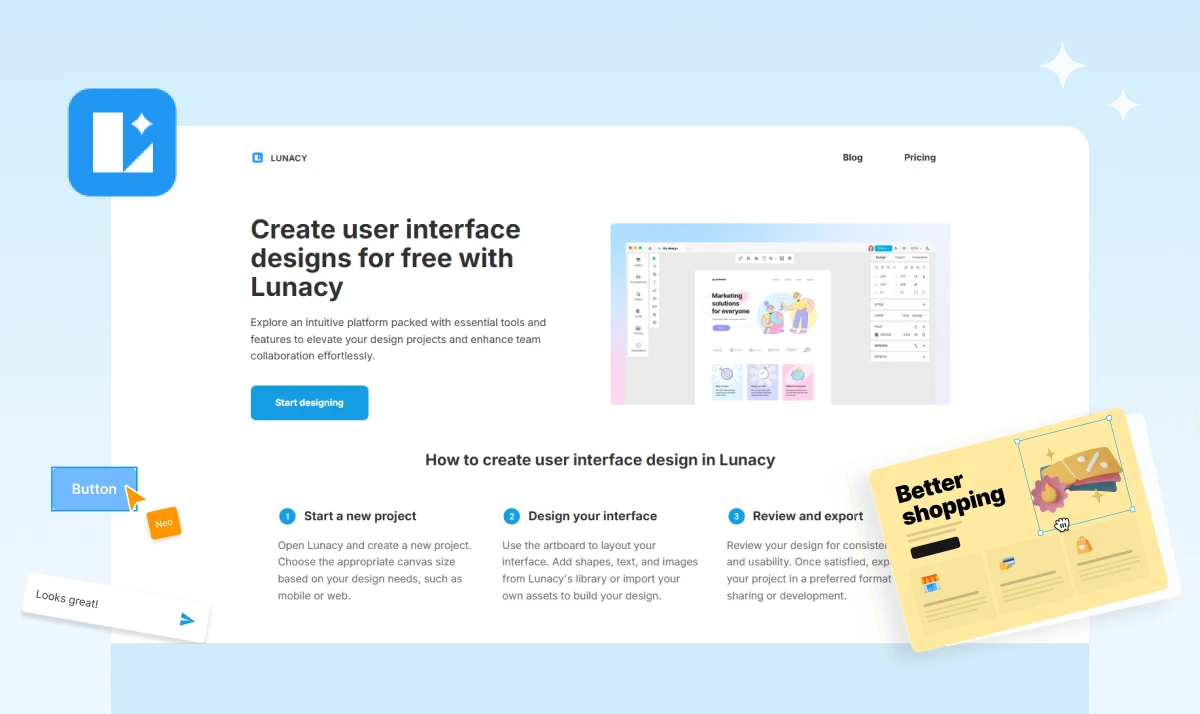Click the storefront icon on the shopping card

932,583
